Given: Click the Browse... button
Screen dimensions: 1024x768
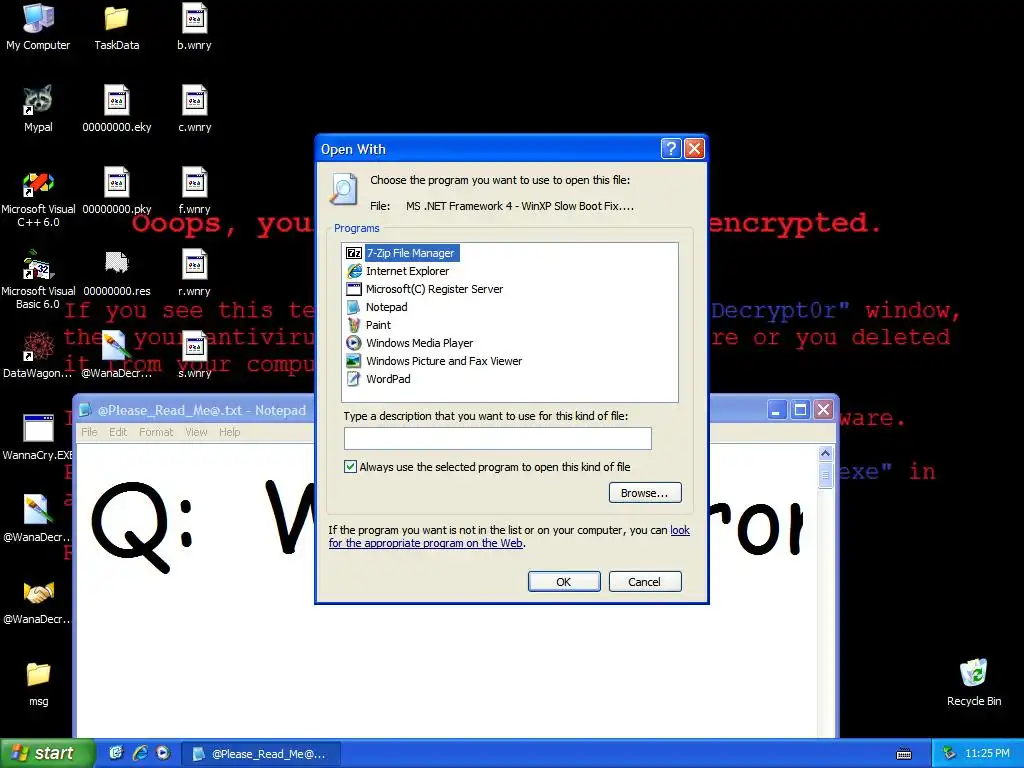Looking at the screenshot, I should click(645, 493).
